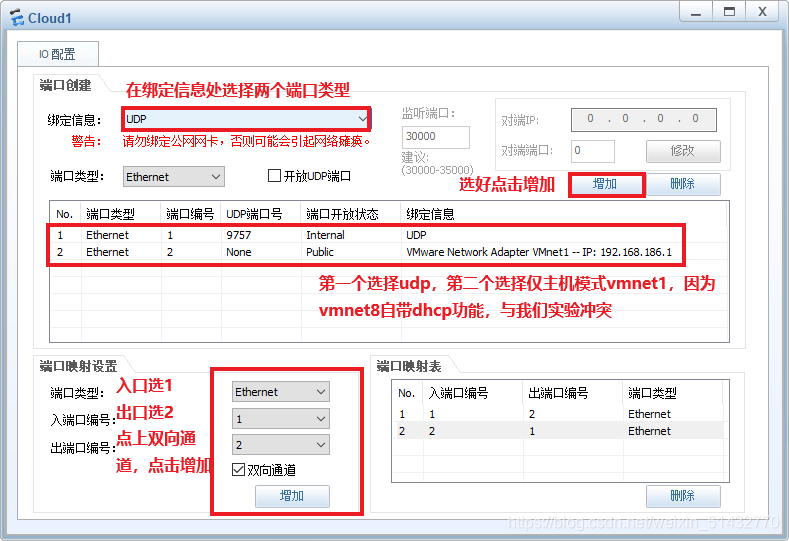This screenshot has width=789, height=541.
Task: Click 增加 button in 端口映射设置
Action: (292, 496)
